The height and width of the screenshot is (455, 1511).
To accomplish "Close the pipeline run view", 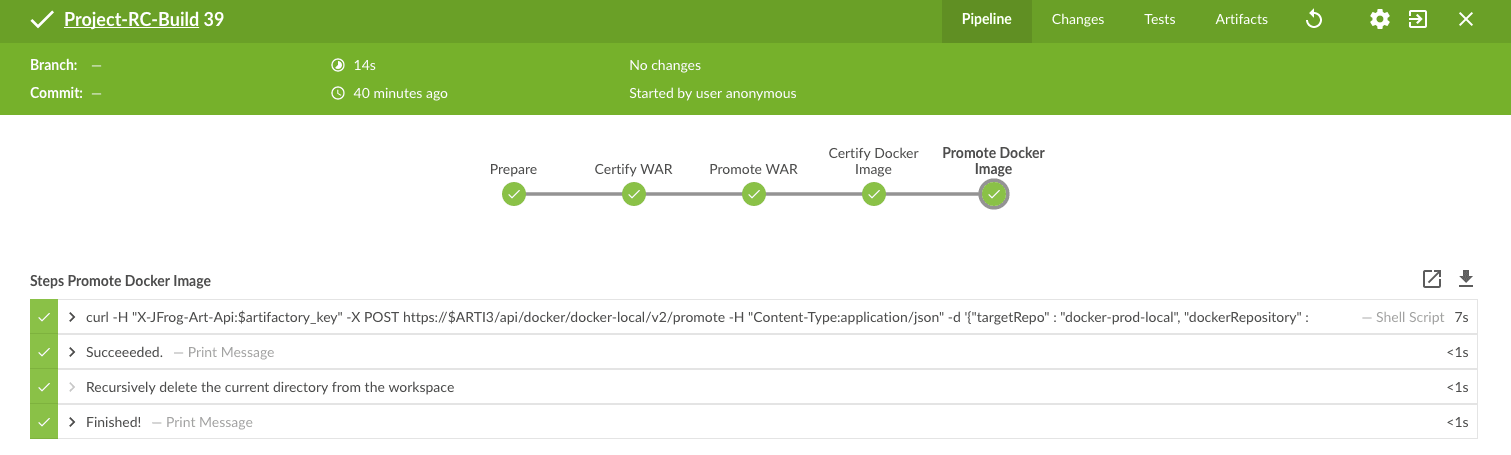I will [1466, 19].
